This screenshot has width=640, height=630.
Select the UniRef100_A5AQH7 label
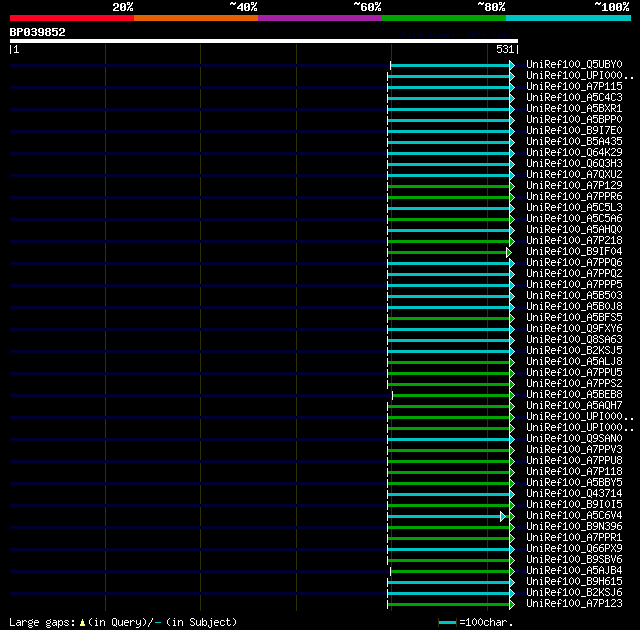click(x=574, y=406)
